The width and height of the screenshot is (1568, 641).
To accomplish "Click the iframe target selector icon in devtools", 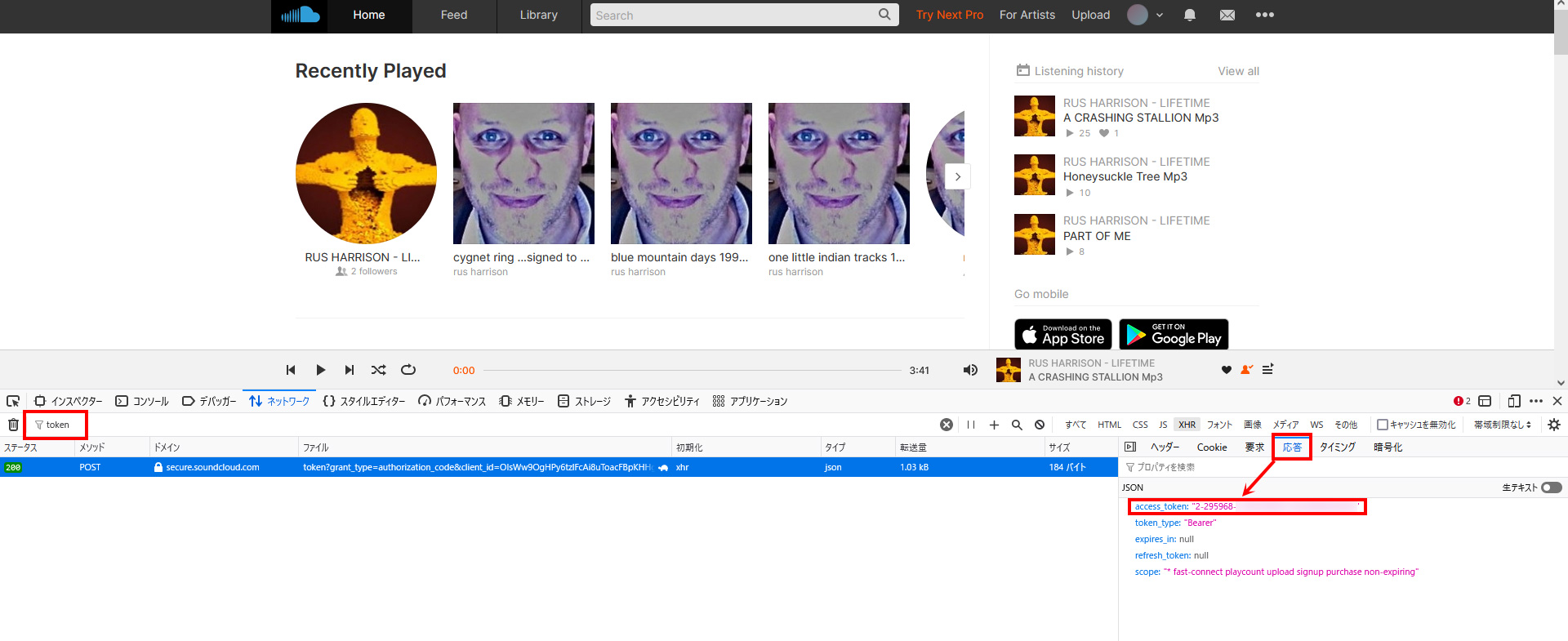I will tap(1485, 401).
